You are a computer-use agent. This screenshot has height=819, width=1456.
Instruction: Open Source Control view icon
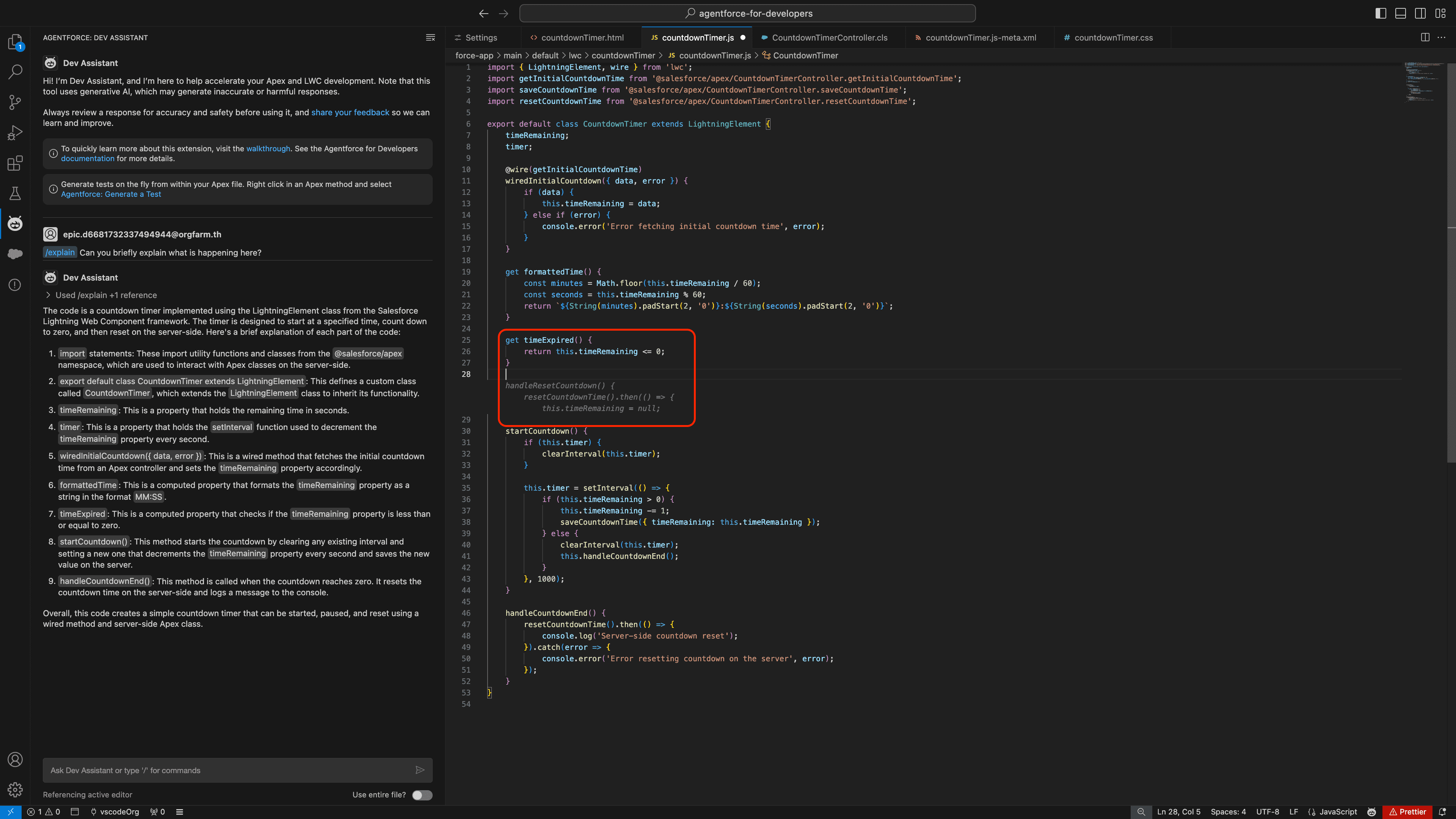tap(15, 102)
